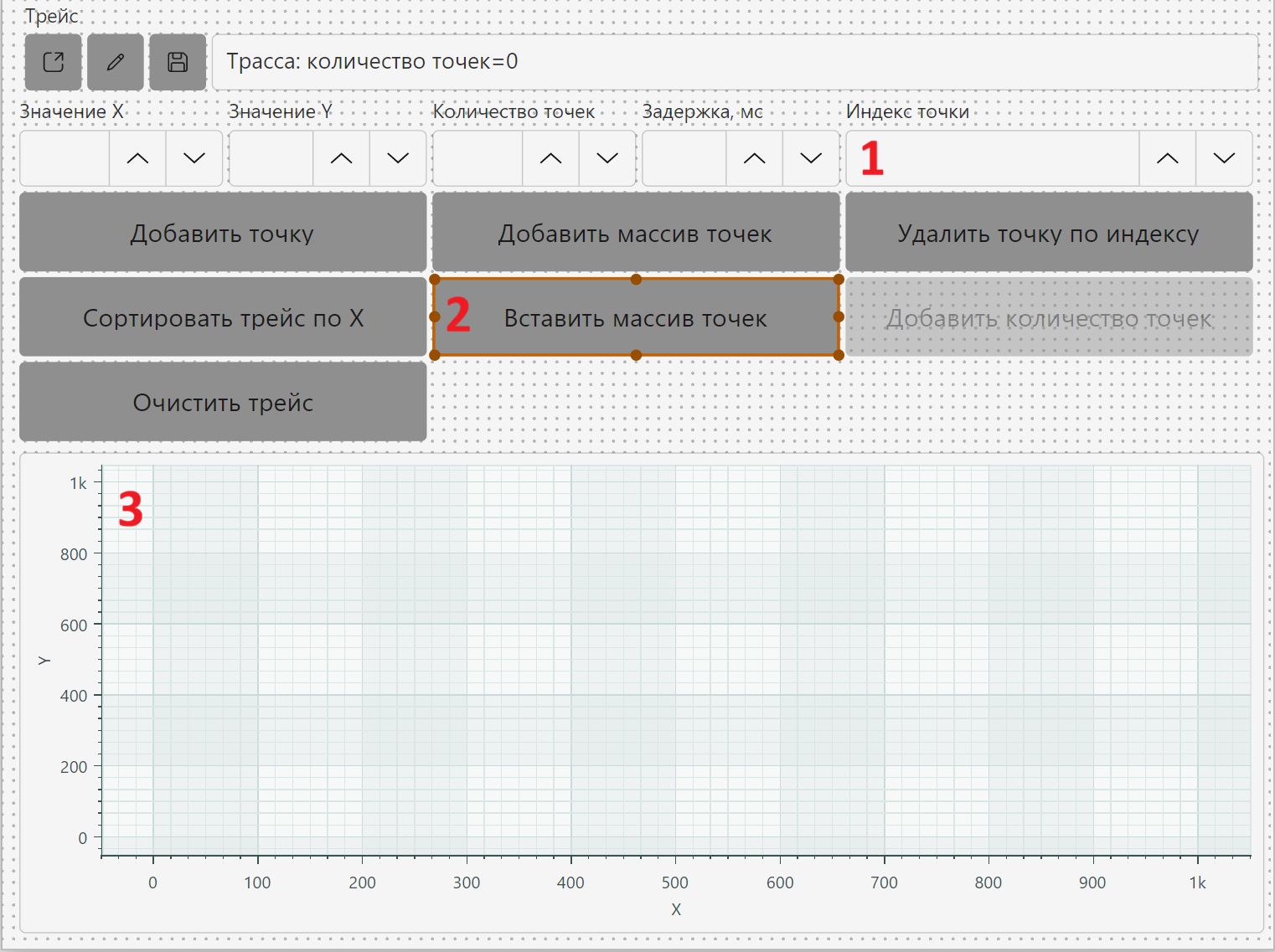Image resolution: width=1275 pixels, height=952 pixels.
Task: Decrease the Количество точек value
Action: 607,158
